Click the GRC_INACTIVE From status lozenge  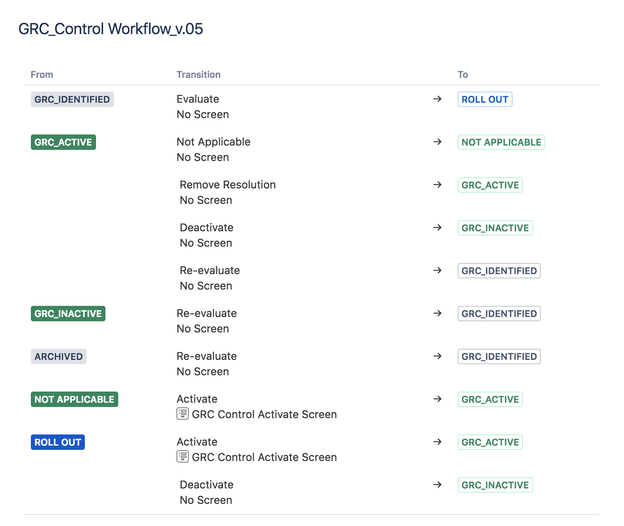pyautogui.click(x=68, y=314)
